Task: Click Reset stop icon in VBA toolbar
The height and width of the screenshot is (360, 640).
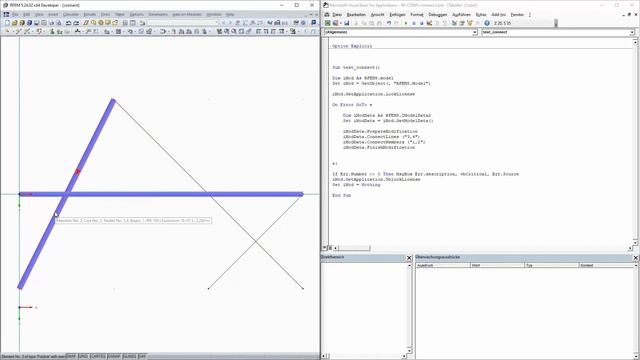Action: (421, 23)
